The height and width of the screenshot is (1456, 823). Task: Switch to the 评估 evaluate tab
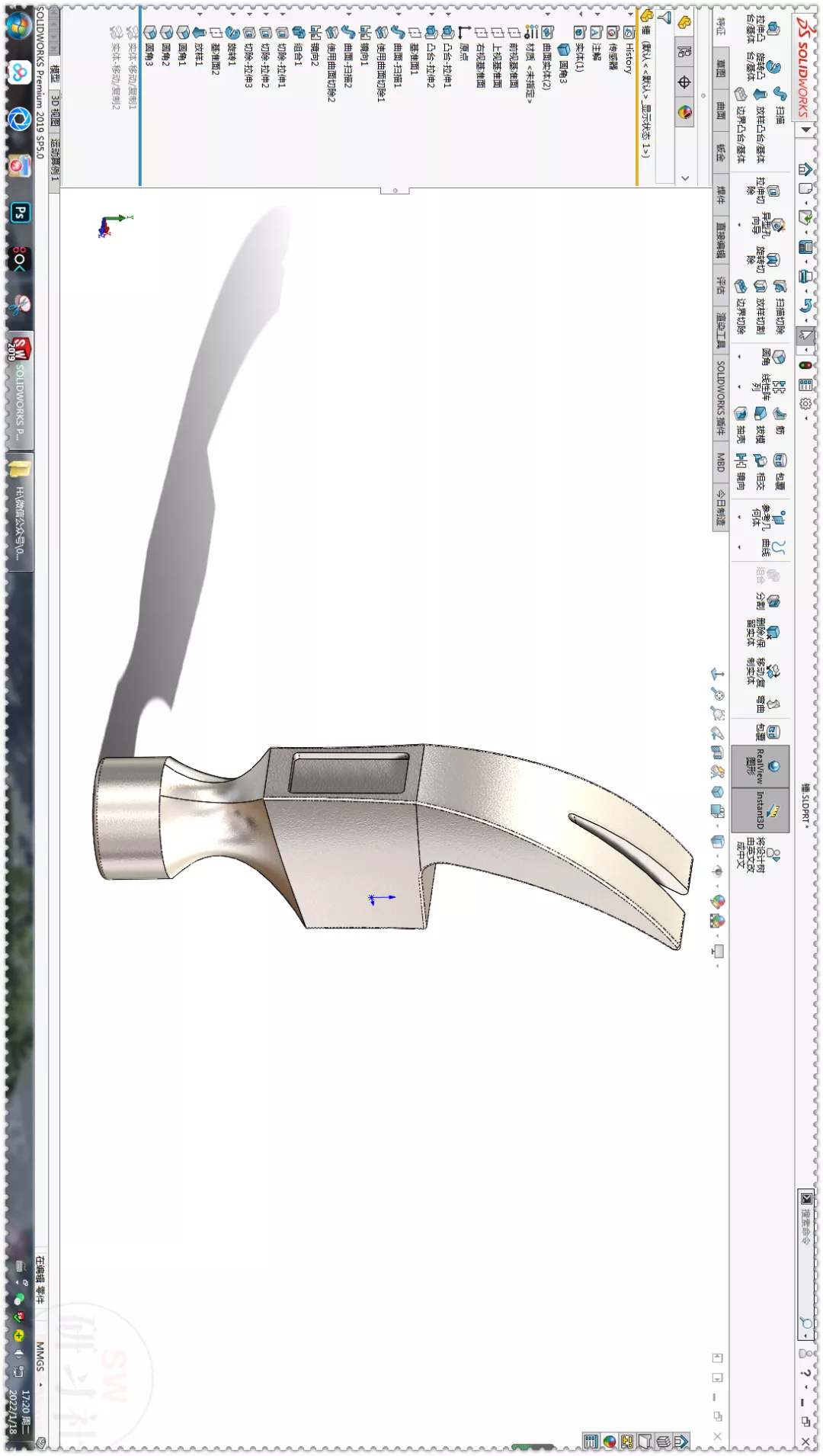pos(721,285)
